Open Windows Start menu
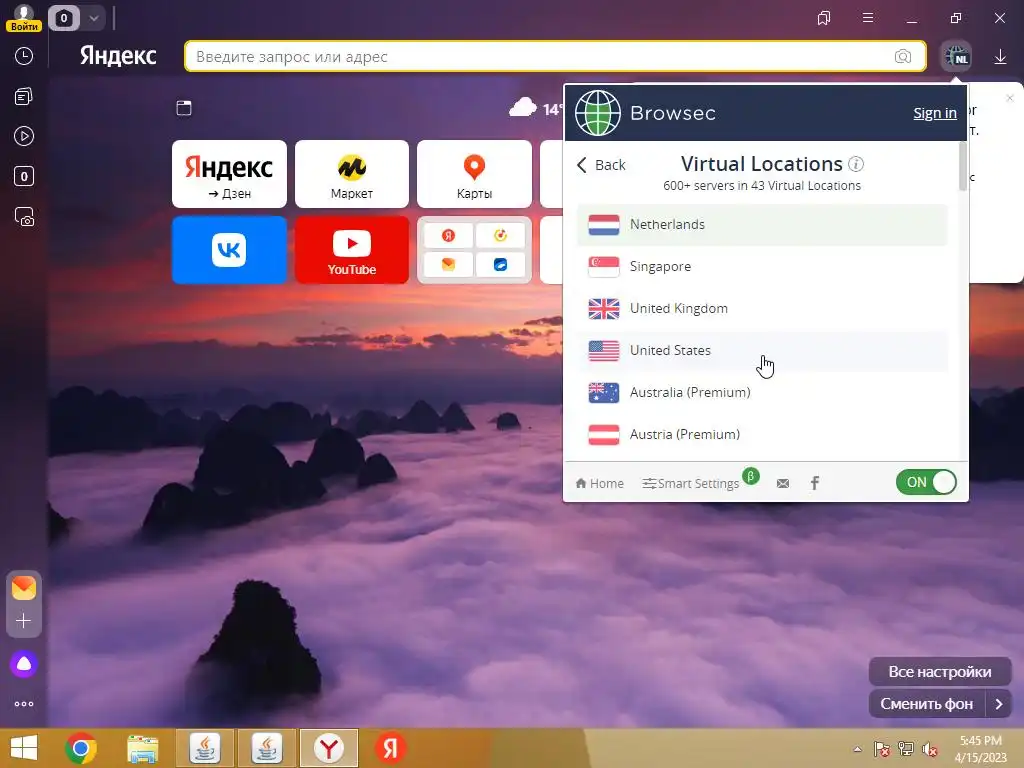The image size is (1024, 768). [24, 748]
